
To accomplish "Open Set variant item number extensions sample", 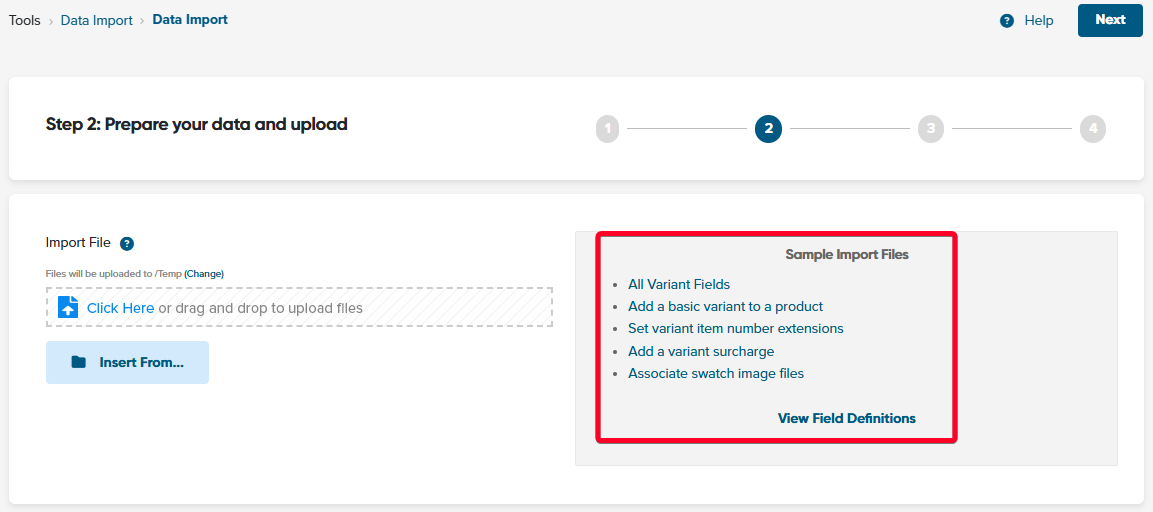I will (735, 328).
